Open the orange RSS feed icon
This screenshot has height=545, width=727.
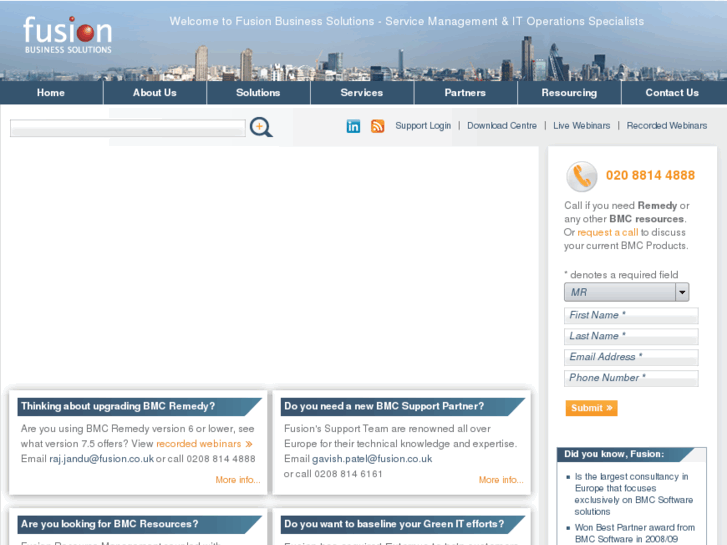coord(377,126)
